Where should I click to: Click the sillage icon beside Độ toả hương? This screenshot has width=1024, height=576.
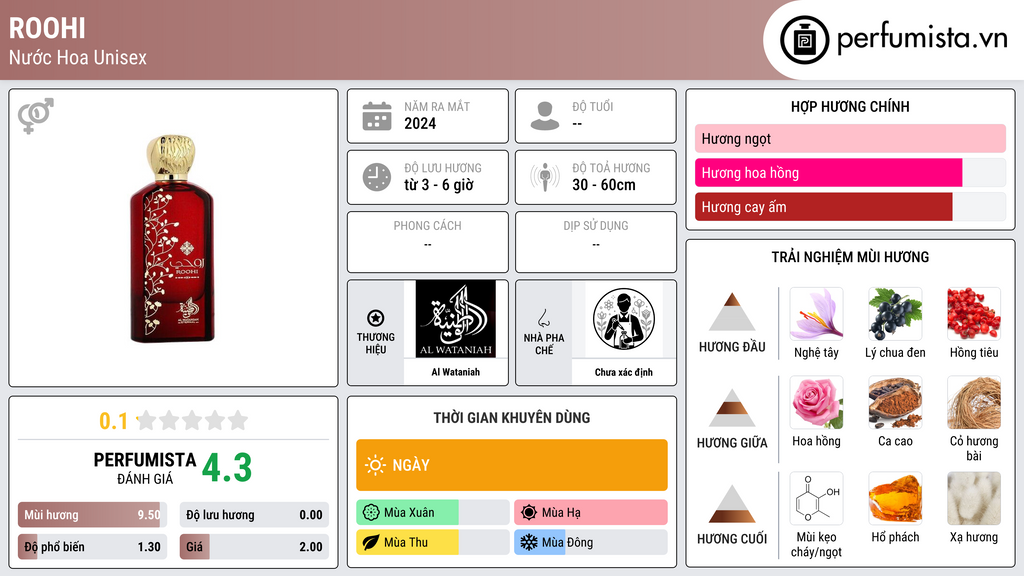coord(545,177)
